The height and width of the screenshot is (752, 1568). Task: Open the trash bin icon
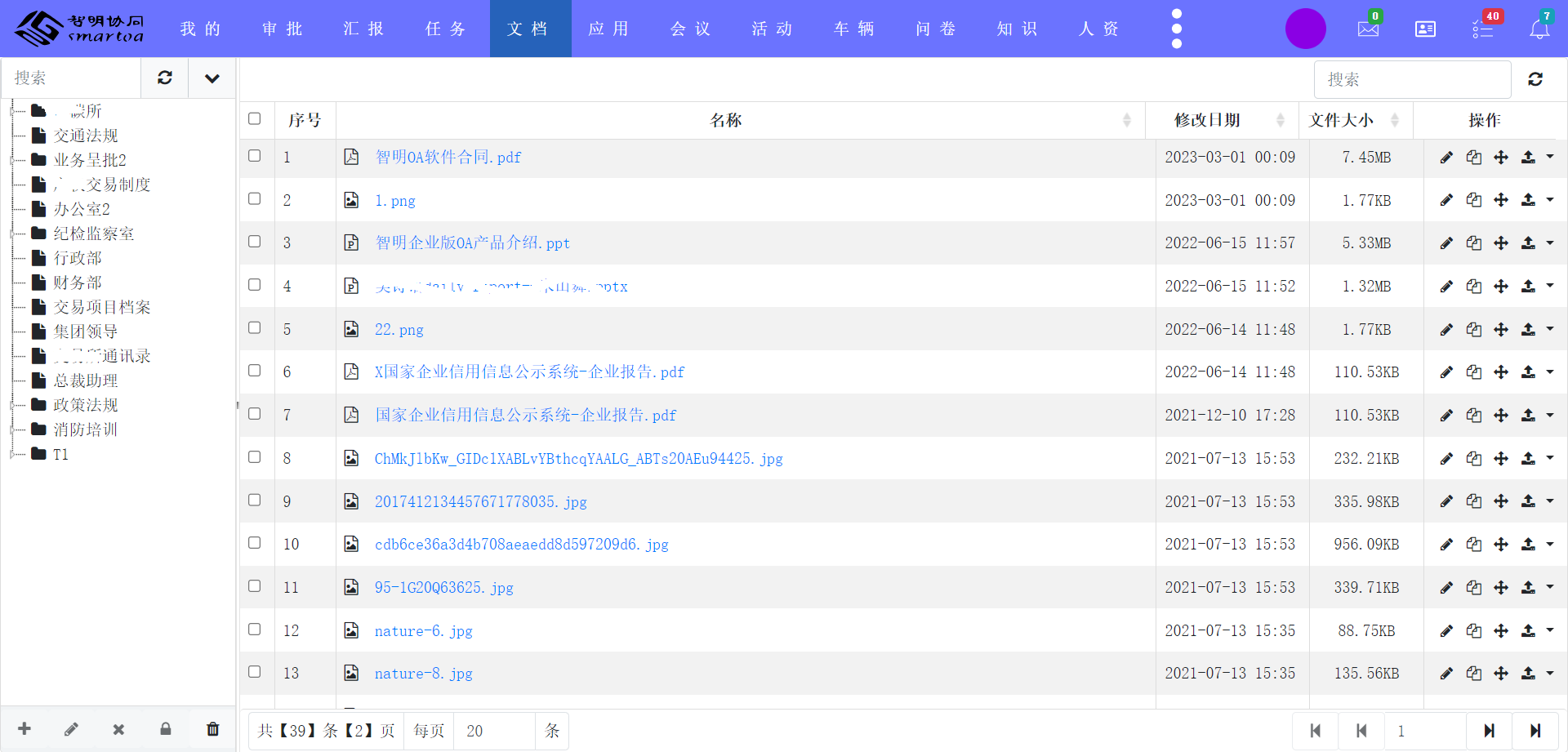(x=213, y=729)
